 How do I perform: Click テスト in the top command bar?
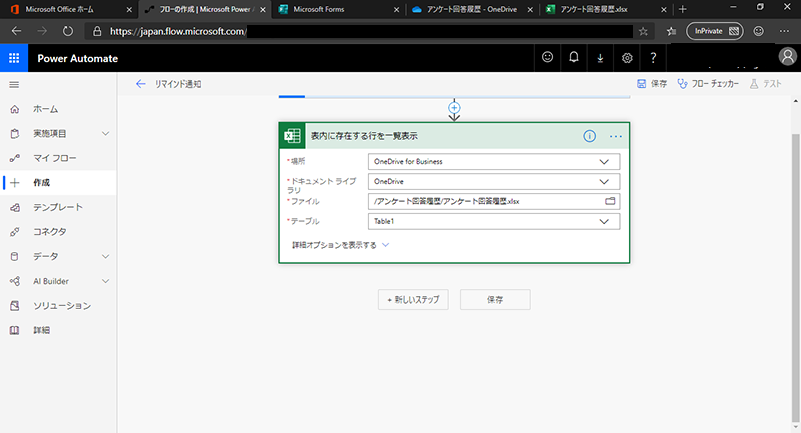point(765,84)
